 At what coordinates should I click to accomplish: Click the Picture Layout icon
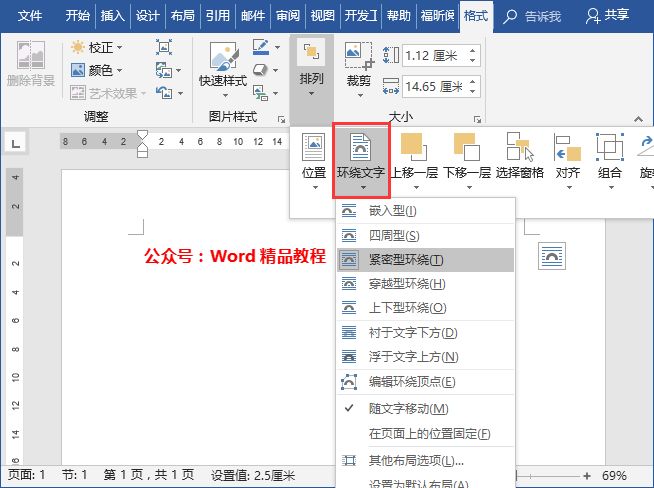click(260, 93)
